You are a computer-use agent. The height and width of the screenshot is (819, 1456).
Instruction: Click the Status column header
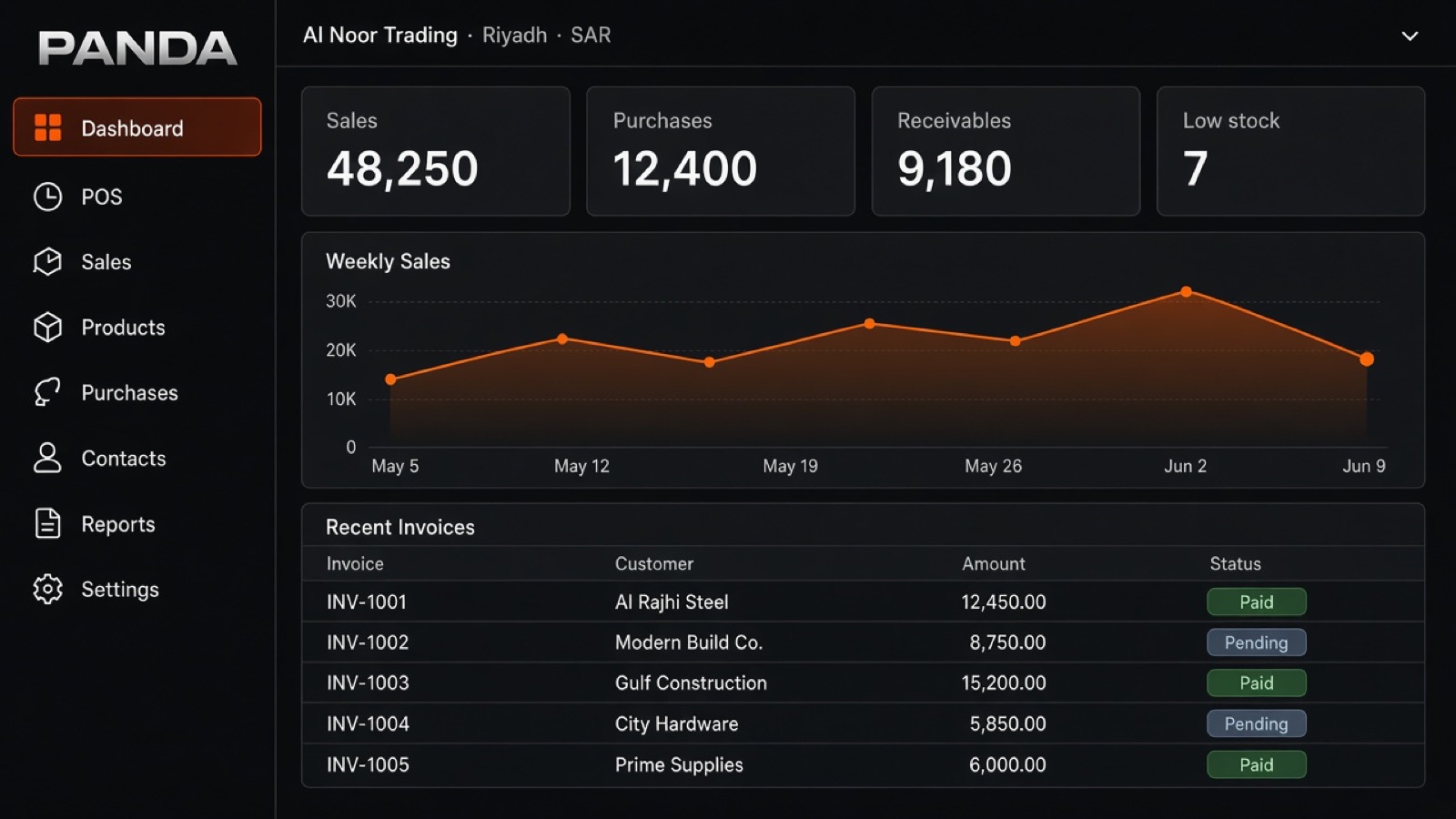pos(1236,563)
